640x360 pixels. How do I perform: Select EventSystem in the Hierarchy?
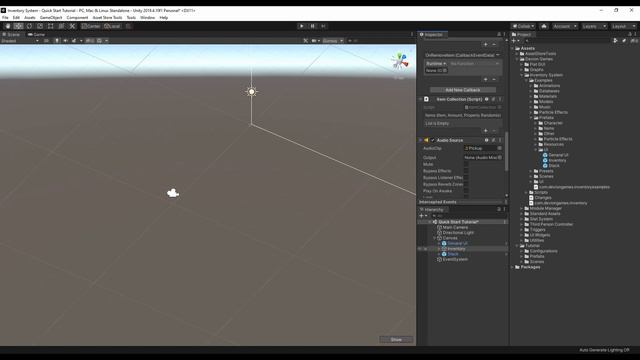455,259
